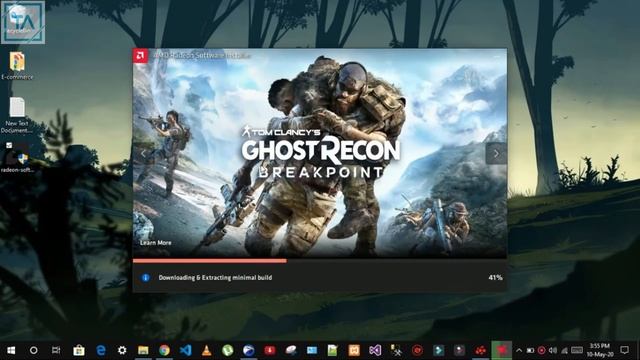Select the radeon-soft installer desktop icon
This screenshot has height=360, width=640.
tap(17, 158)
